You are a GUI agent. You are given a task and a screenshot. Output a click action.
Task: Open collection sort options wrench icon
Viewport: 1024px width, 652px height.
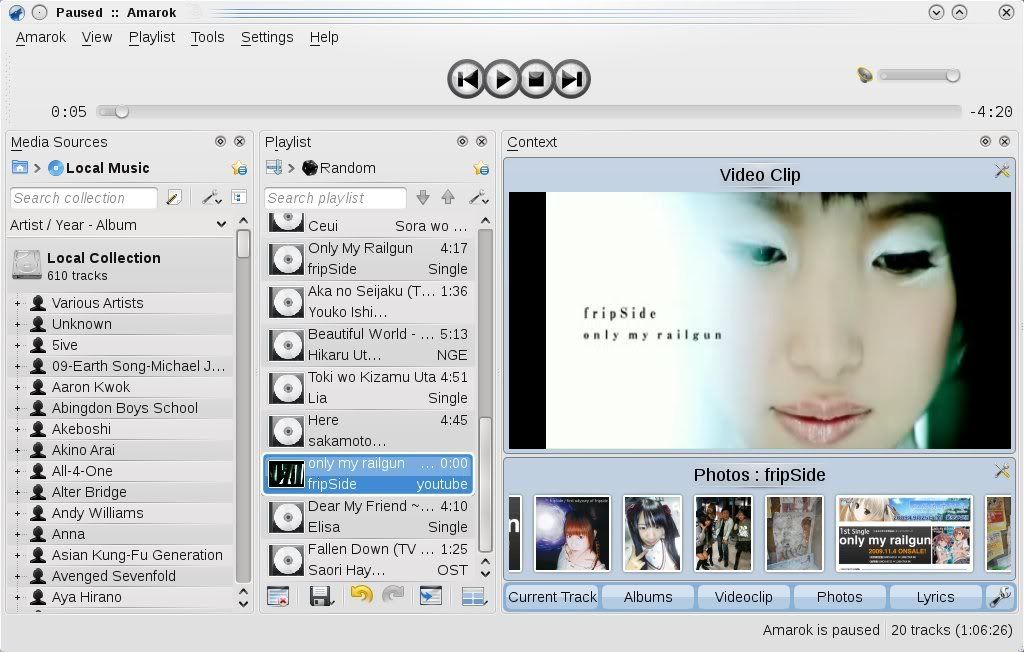pos(211,197)
